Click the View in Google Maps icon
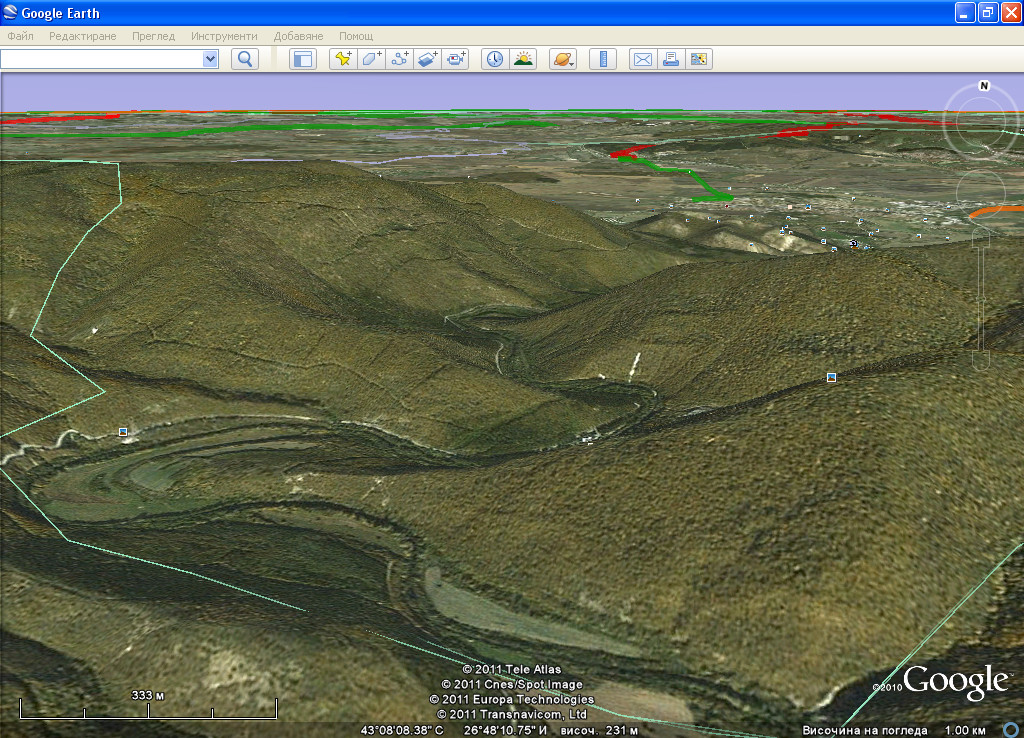 pyautogui.click(x=698, y=59)
